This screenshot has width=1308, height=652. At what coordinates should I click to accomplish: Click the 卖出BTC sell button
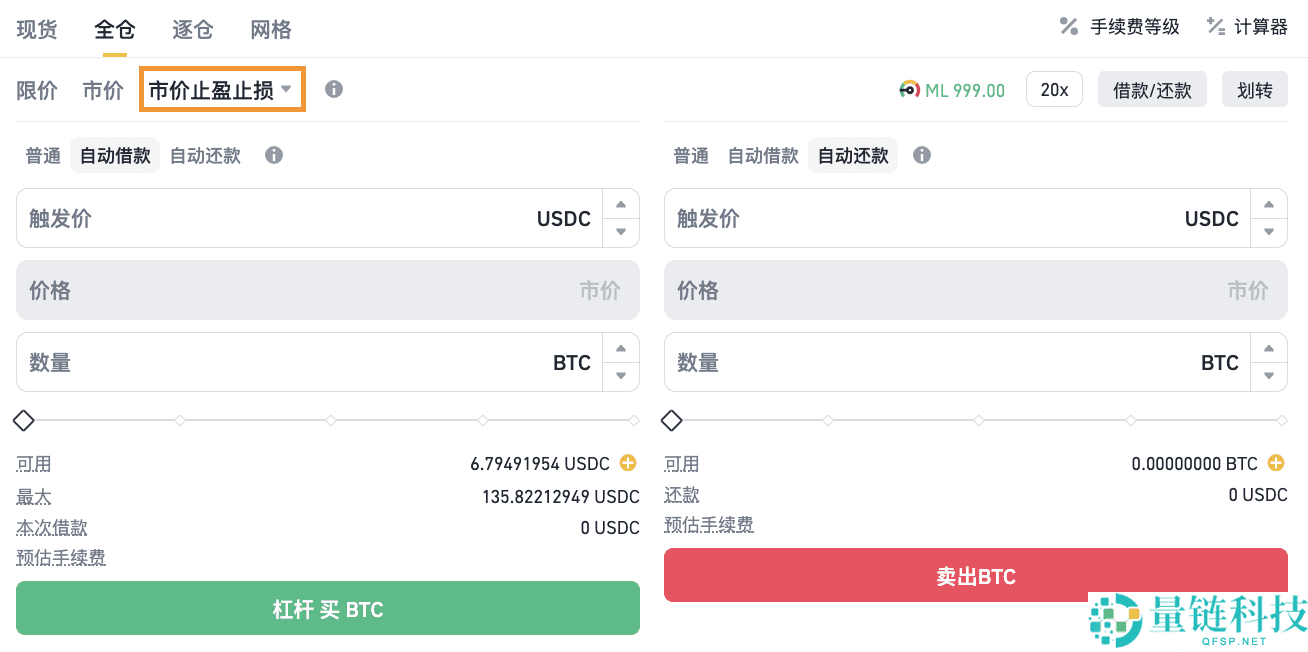(976, 575)
